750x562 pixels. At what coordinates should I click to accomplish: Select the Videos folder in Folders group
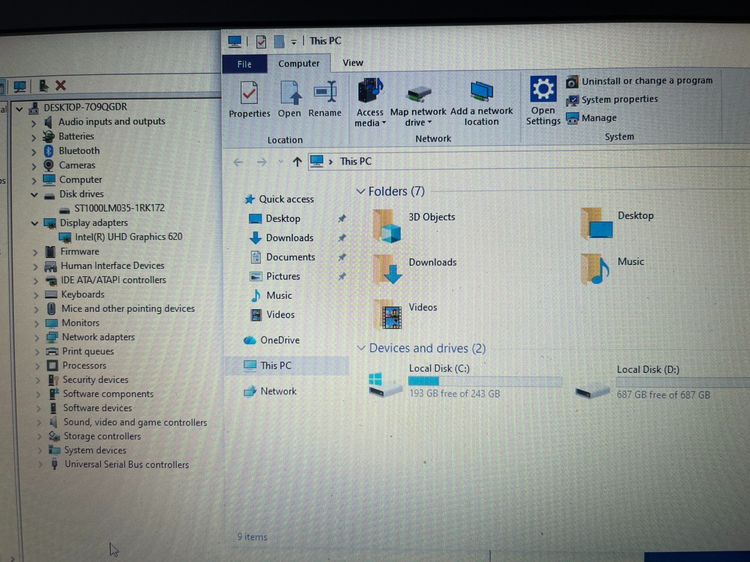pos(405,314)
